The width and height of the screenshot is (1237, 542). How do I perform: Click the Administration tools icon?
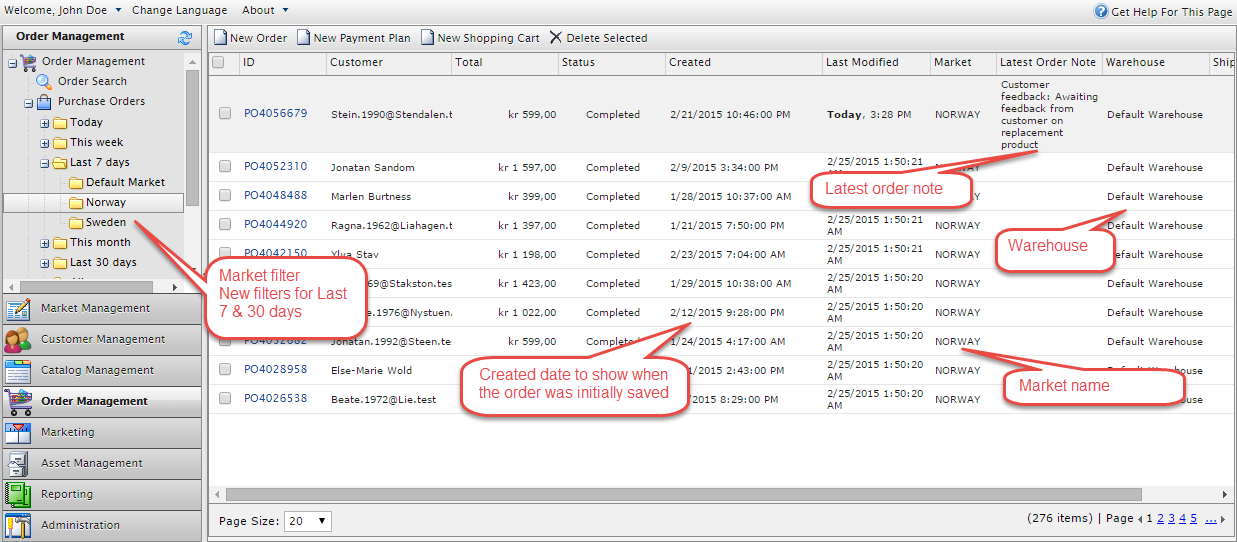18,526
